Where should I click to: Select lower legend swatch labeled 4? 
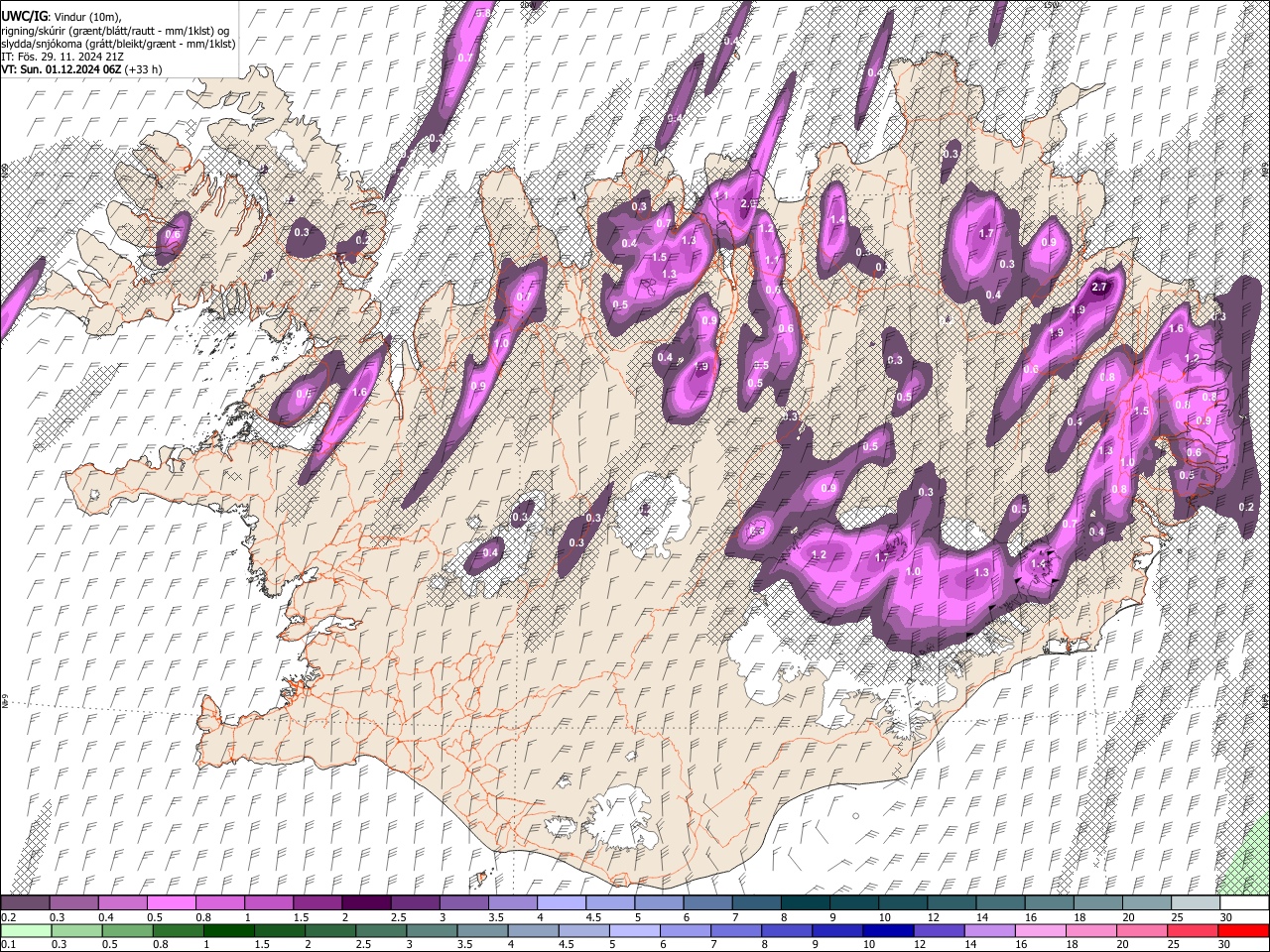pyautogui.click(x=533, y=930)
